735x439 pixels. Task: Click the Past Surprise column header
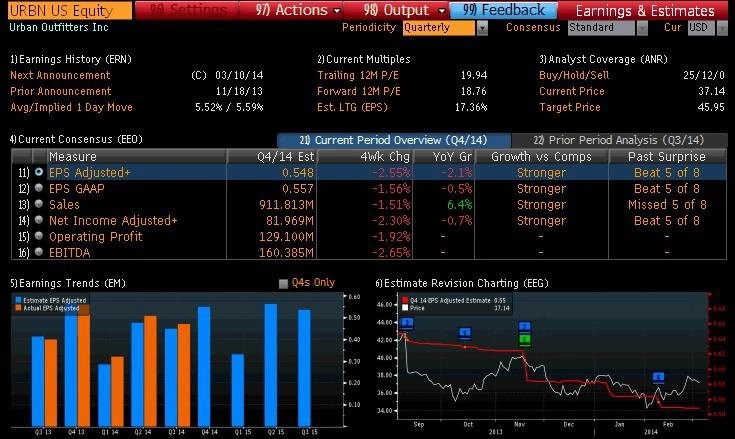coord(667,156)
